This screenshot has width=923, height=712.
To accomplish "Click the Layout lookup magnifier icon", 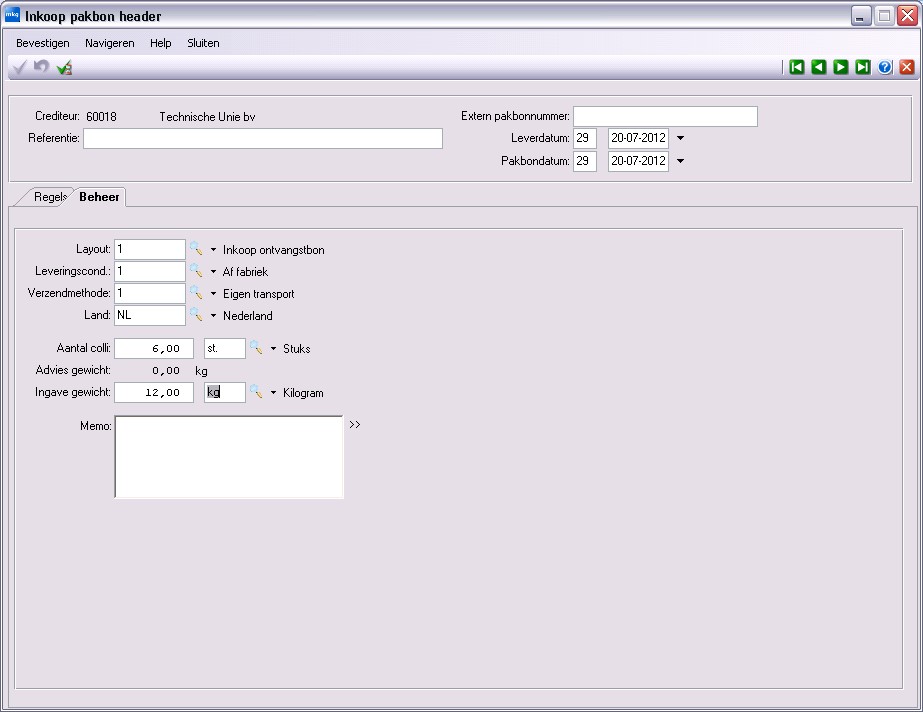I will pyautogui.click(x=196, y=249).
